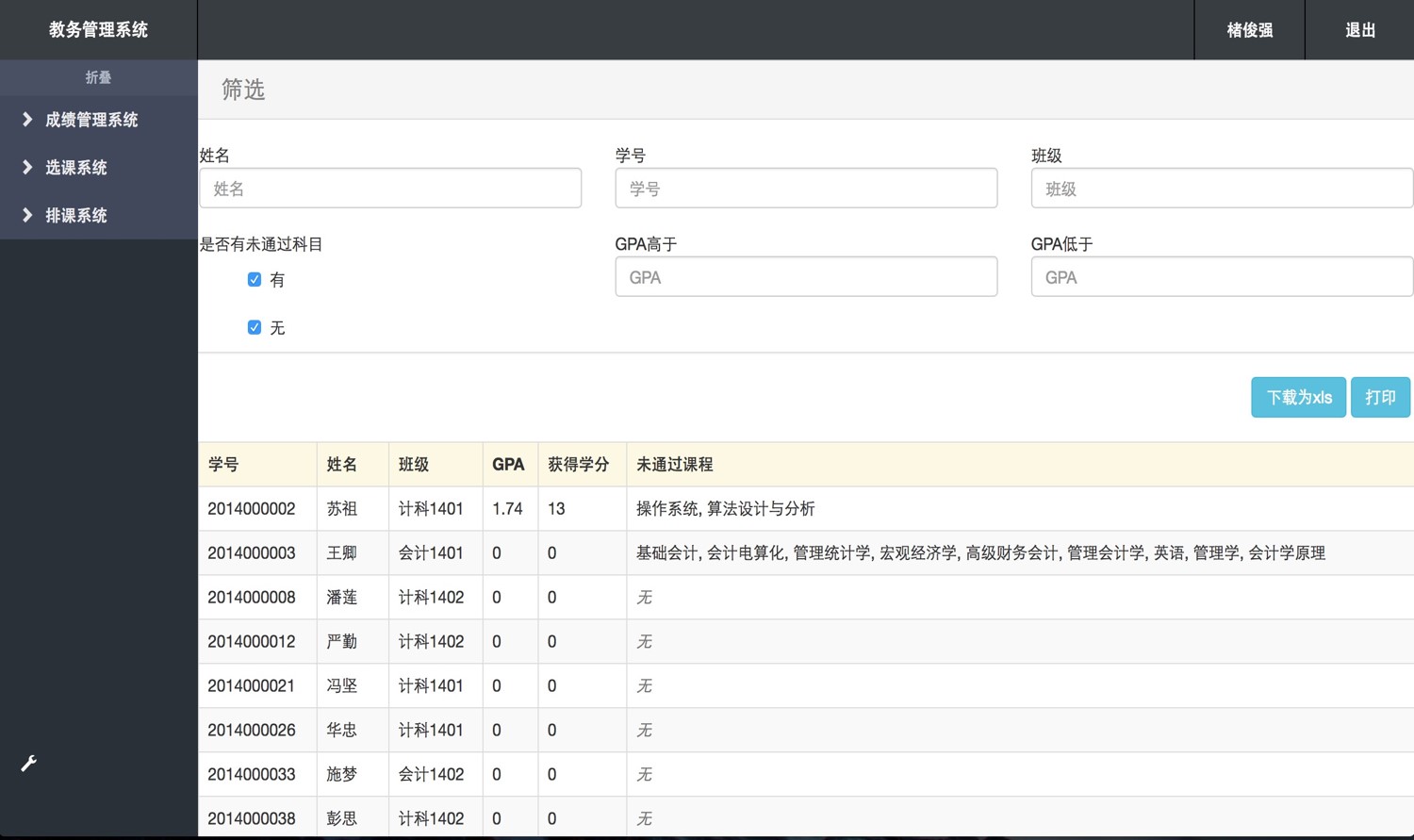Click the name 潘莲
Image resolution: width=1414 pixels, height=840 pixels.
(x=342, y=597)
